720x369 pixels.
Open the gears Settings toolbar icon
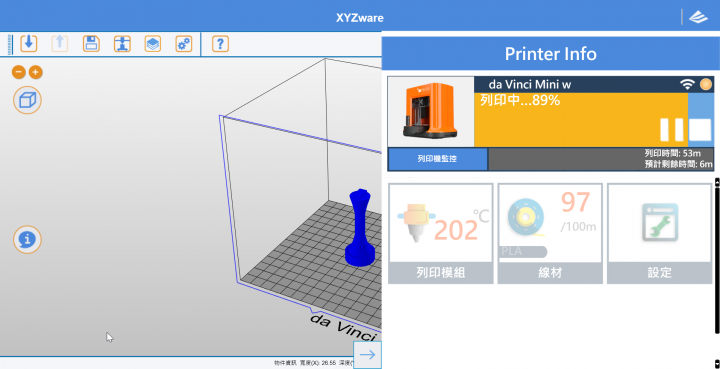(x=184, y=44)
